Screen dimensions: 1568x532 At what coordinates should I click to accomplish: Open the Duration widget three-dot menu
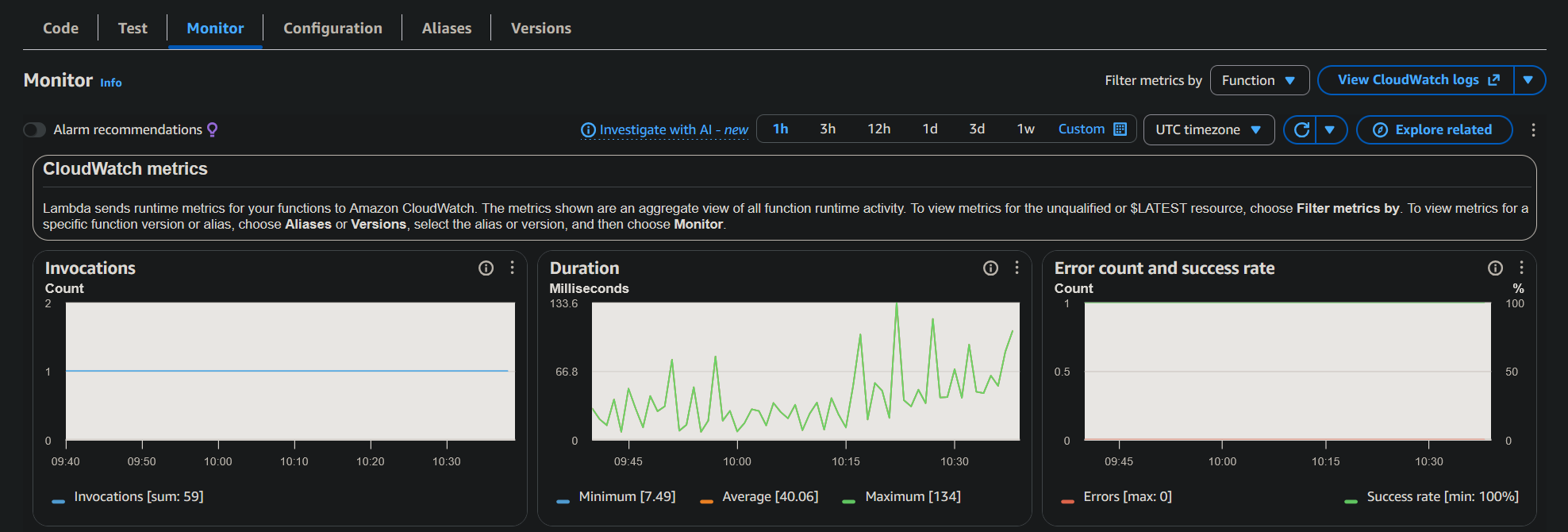tap(1017, 268)
